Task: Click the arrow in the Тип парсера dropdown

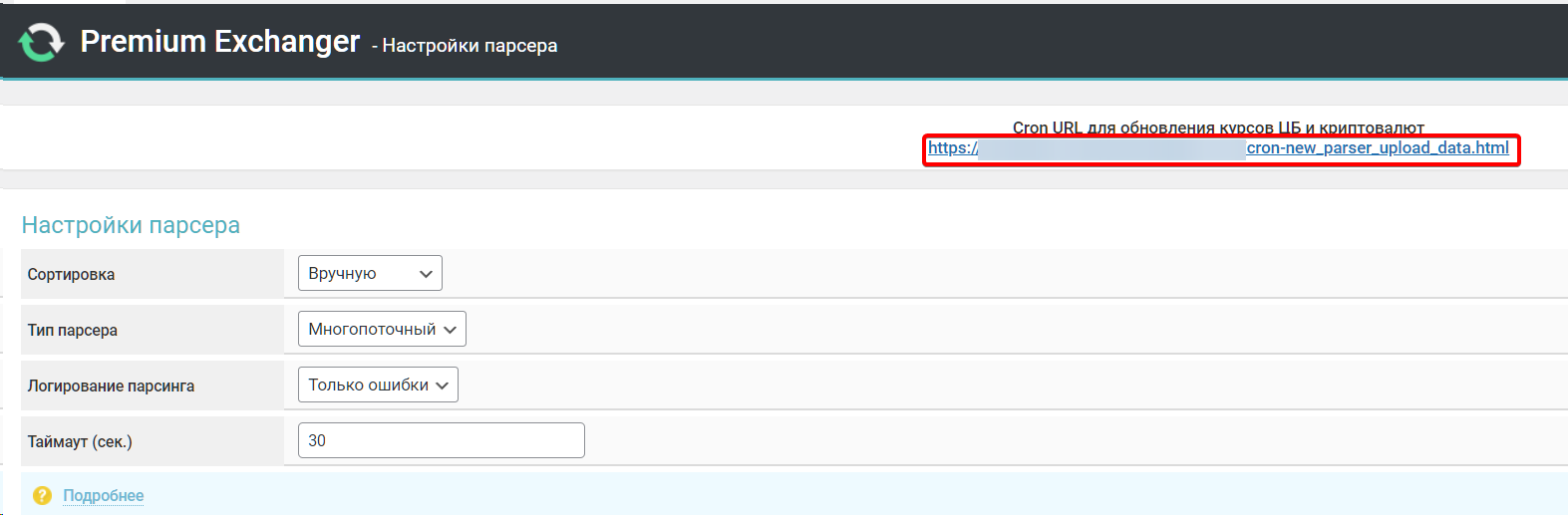Action: [x=450, y=330]
